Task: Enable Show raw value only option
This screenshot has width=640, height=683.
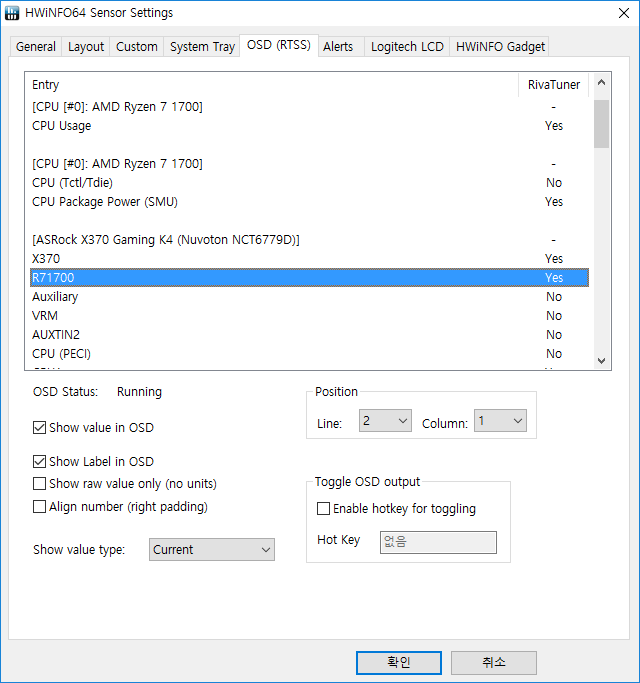Action: pos(40,484)
